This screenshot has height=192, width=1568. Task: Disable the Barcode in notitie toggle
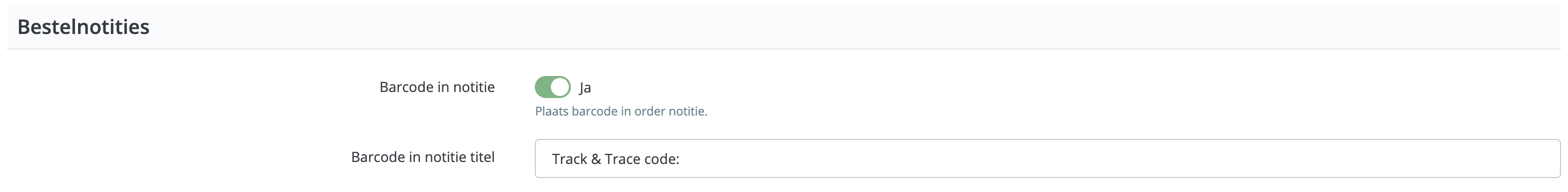point(552,87)
